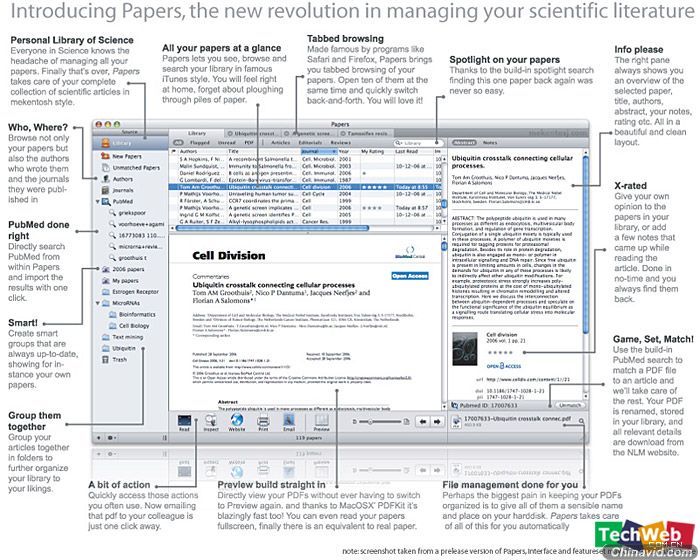Select the PubMed source in sidebar
The image size is (700, 560).
(118, 201)
